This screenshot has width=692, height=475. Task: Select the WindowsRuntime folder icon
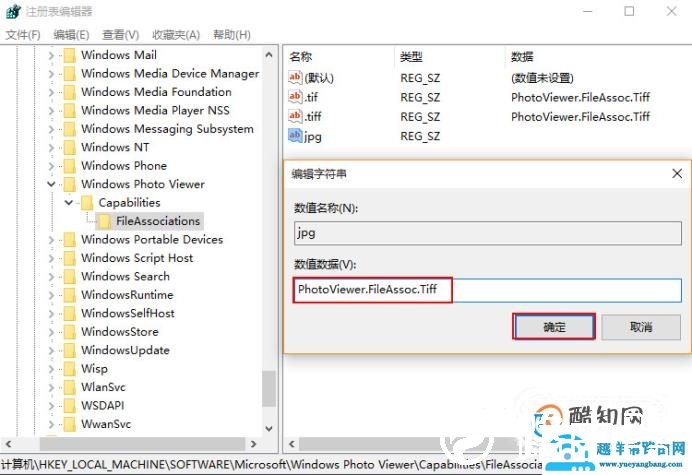tap(69, 295)
